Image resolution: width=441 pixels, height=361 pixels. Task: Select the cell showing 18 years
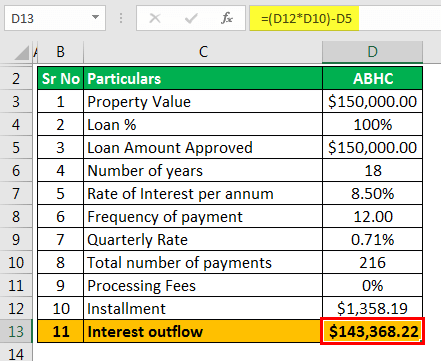tap(373, 170)
